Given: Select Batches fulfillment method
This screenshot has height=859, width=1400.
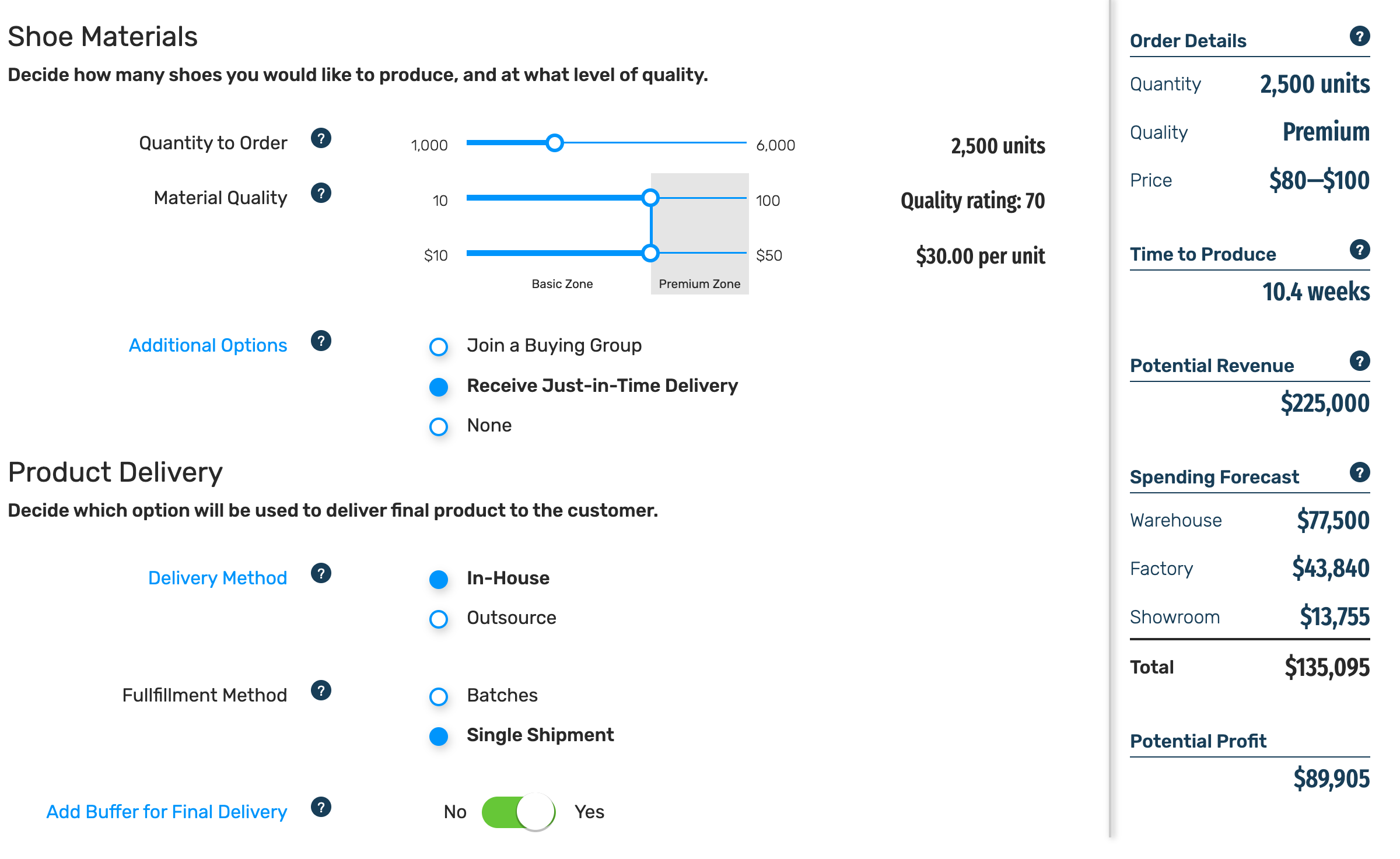Looking at the screenshot, I should click(439, 697).
